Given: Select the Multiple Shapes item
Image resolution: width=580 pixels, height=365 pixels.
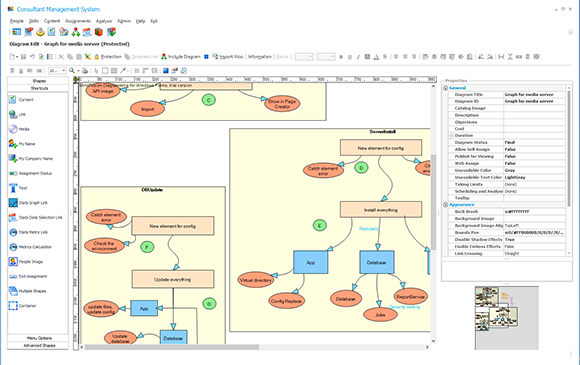Looking at the screenshot, I should coord(28,291).
